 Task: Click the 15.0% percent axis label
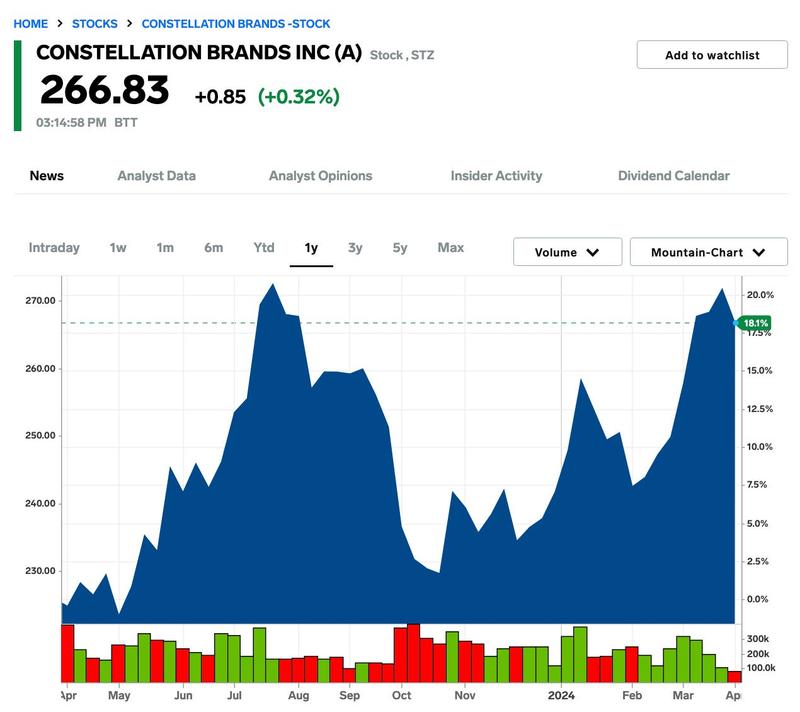760,371
